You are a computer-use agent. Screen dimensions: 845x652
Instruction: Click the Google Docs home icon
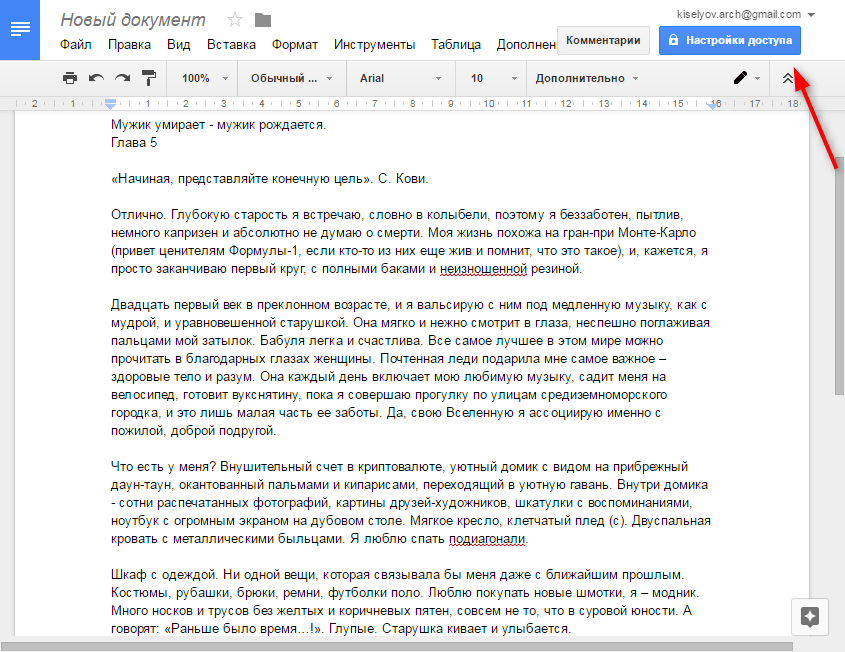pyautogui.click(x=21, y=29)
